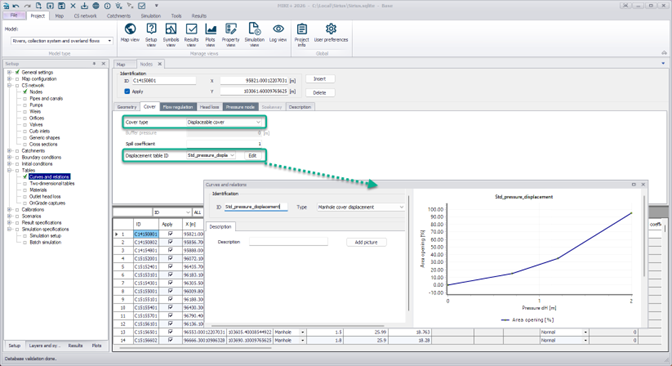Open Results view from the ribbon
The height and width of the screenshot is (366, 672).
pyautogui.click(x=191, y=34)
